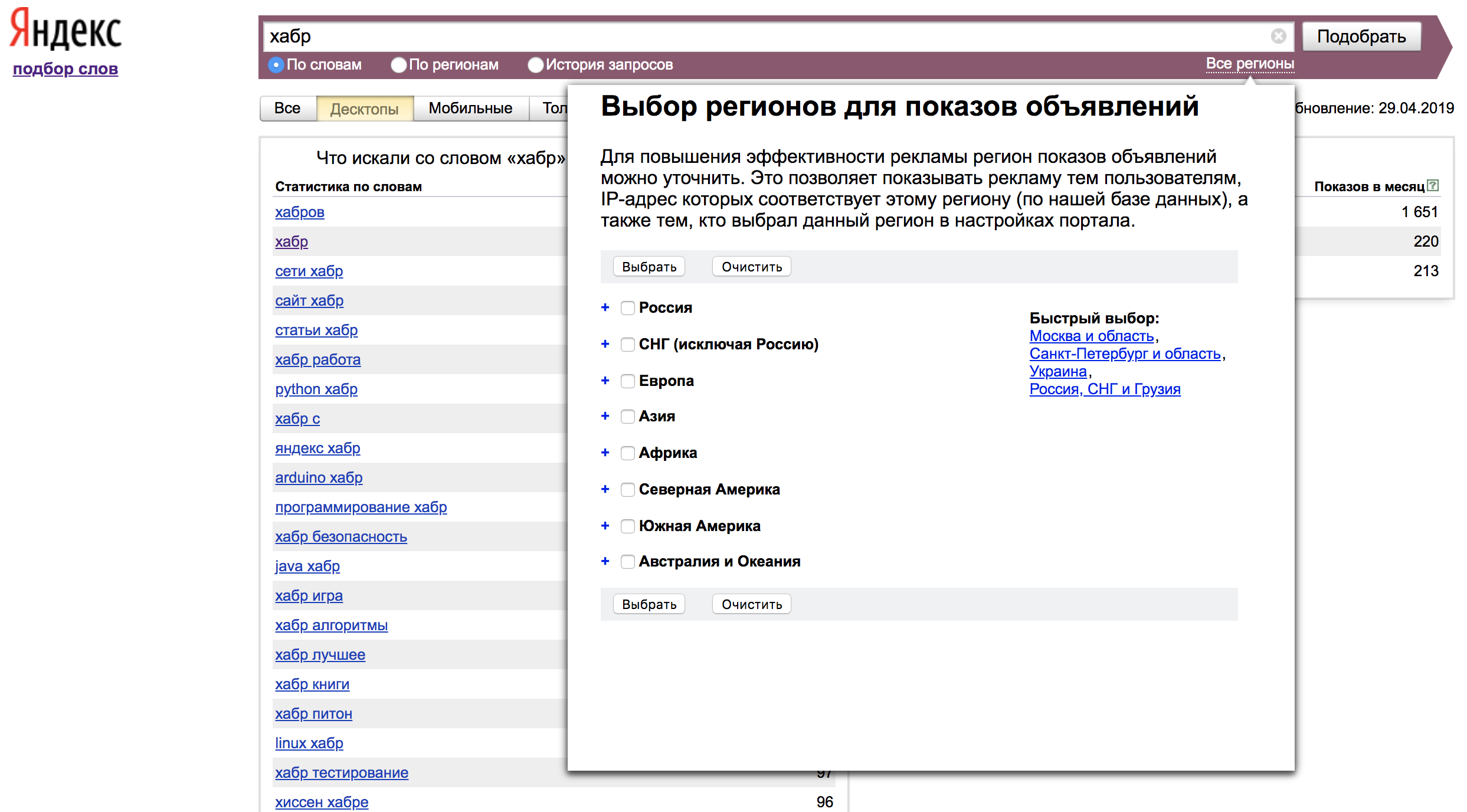Expand the Европа region list
1467x812 pixels.
coord(605,381)
